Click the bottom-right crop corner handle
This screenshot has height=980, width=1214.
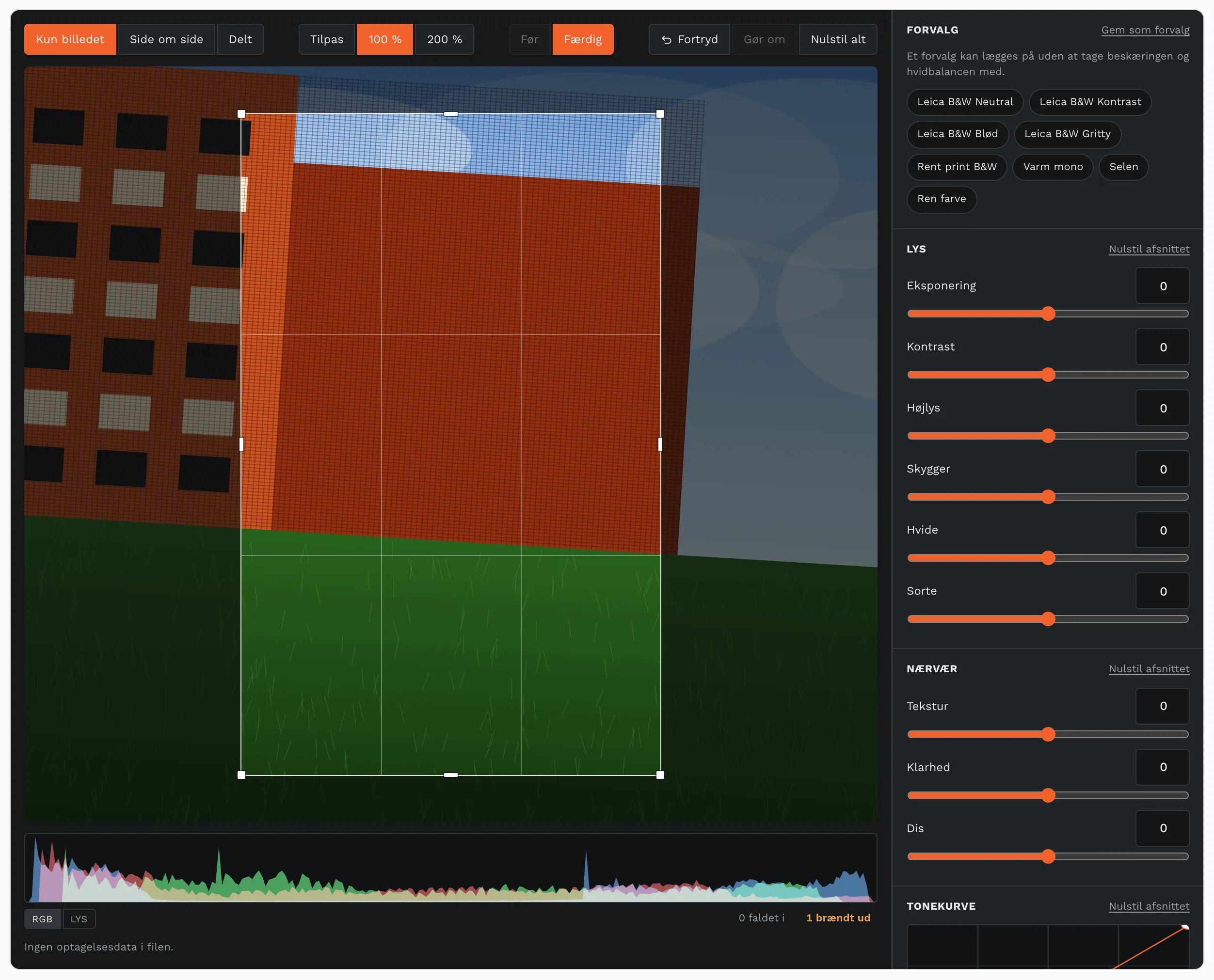pyautogui.click(x=660, y=775)
